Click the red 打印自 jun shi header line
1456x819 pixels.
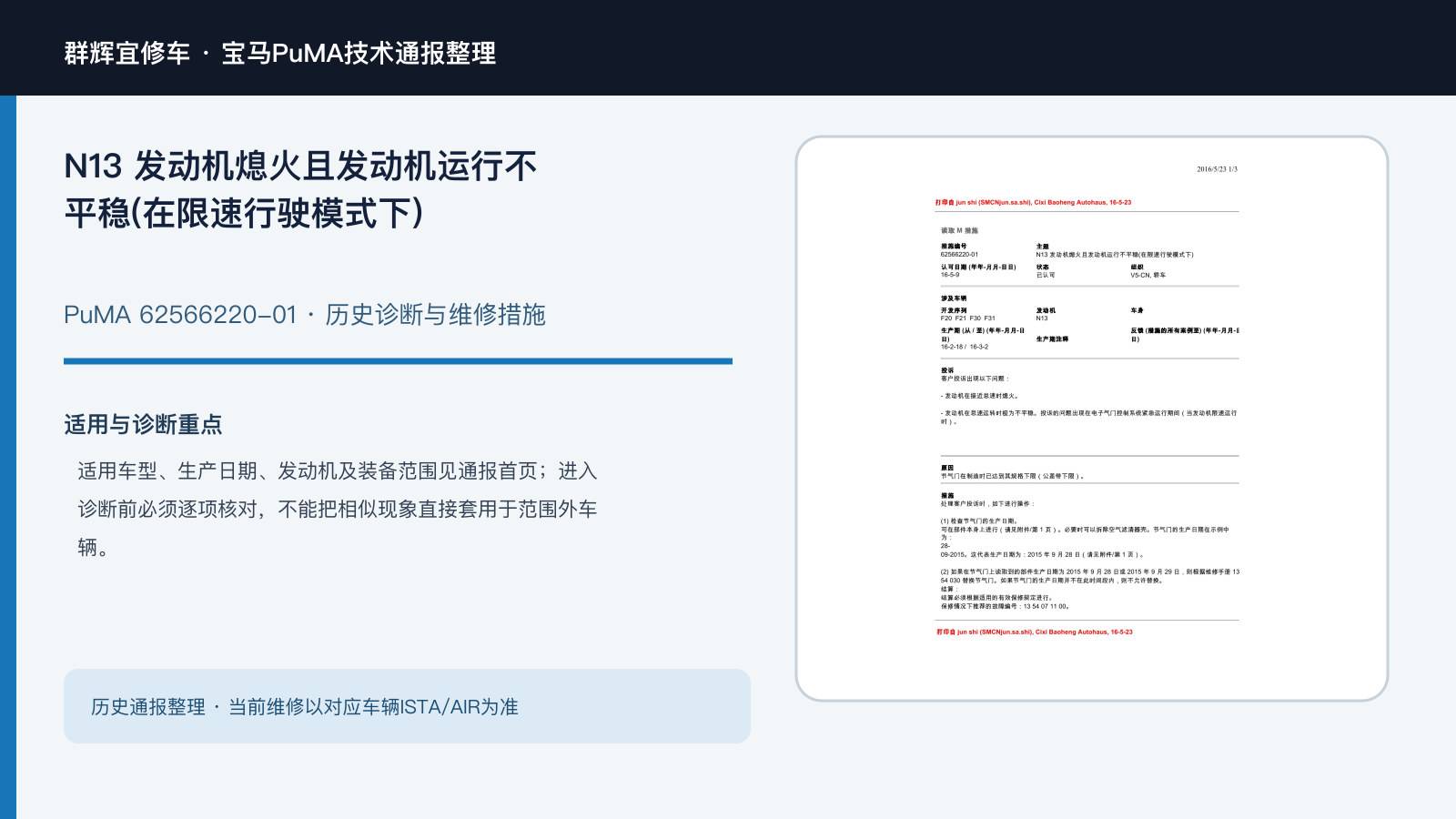pos(1033,203)
